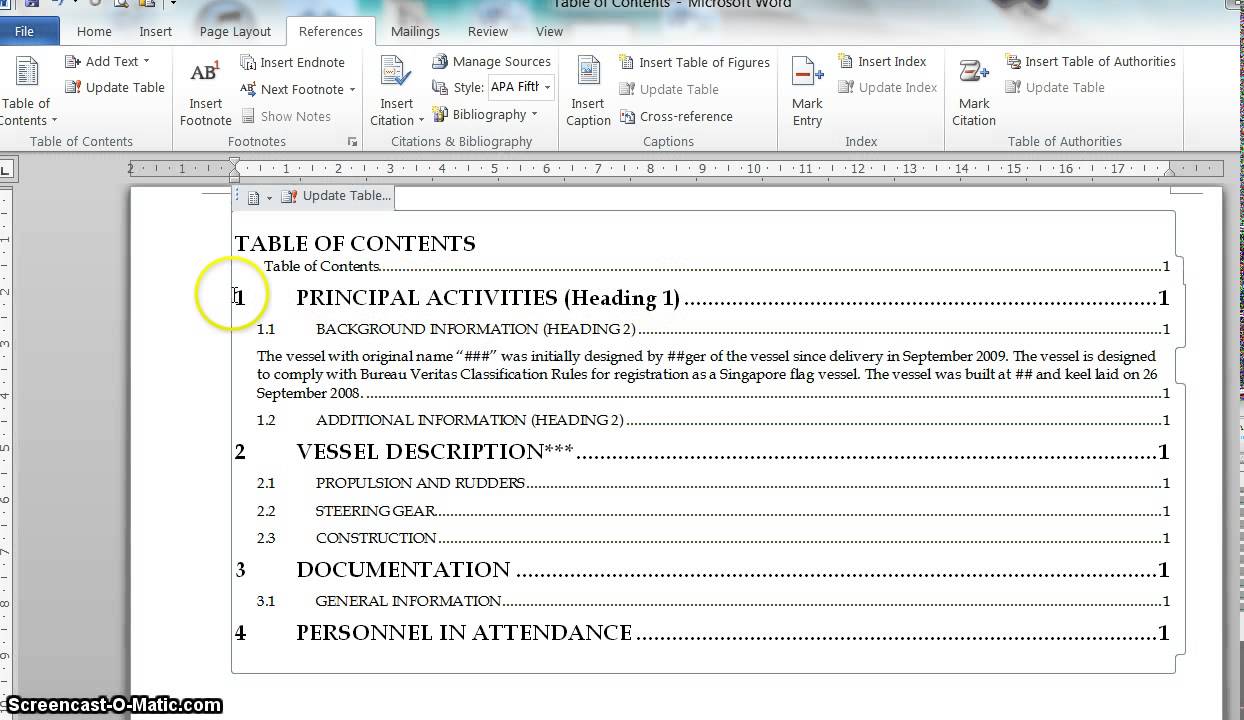Click Update Table in Table of Contents group
The height and width of the screenshot is (720, 1244).
pyautogui.click(x=114, y=87)
